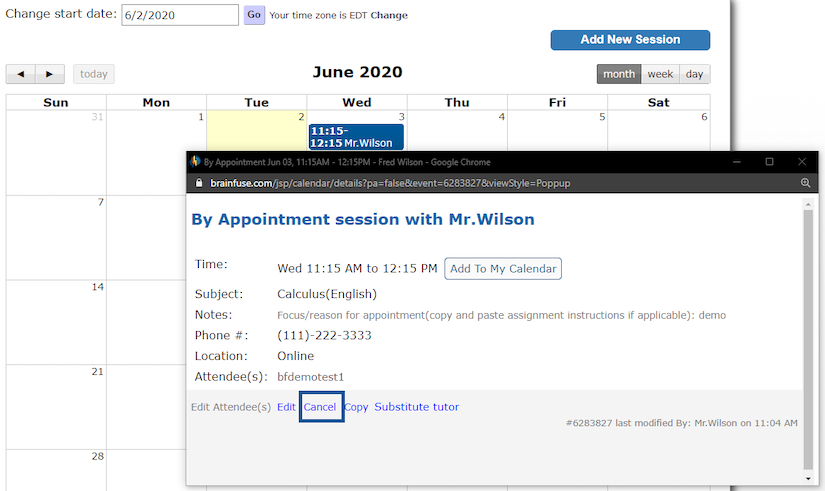
Task: Cancel the appointment with Mr.Wilson
Action: [x=320, y=407]
